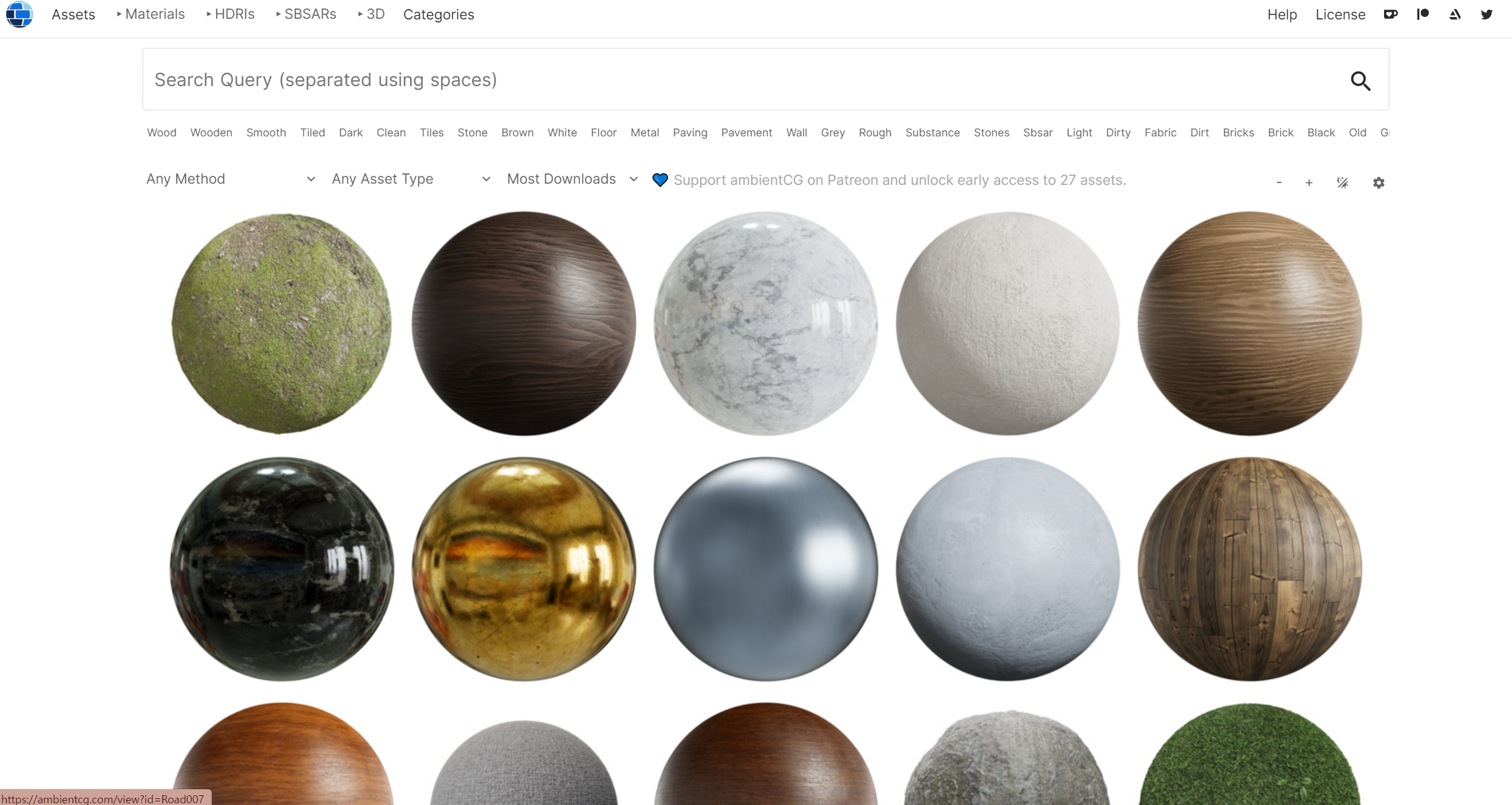Click the License link
Screen dimensions: 1512x805
(1340, 15)
